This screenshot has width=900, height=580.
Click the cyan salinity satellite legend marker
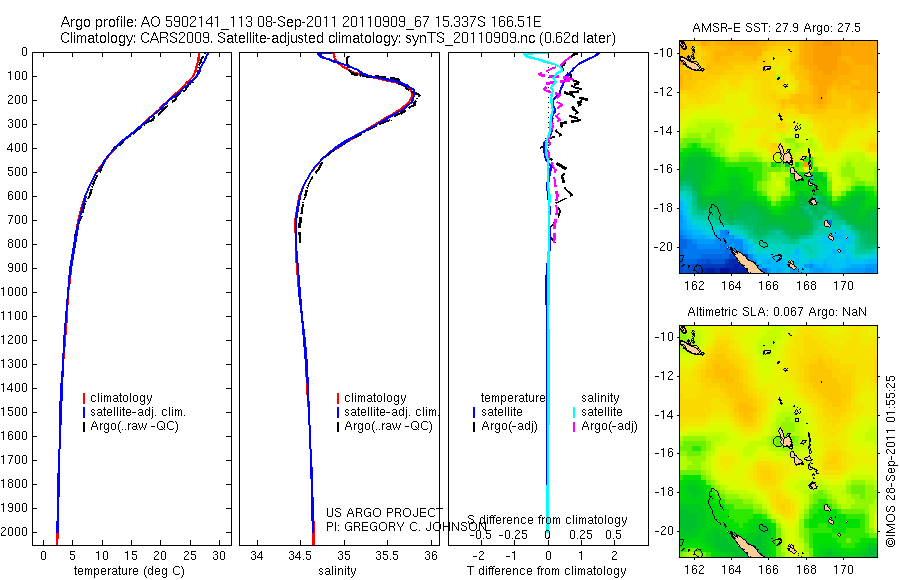pyautogui.click(x=574, y=412)
